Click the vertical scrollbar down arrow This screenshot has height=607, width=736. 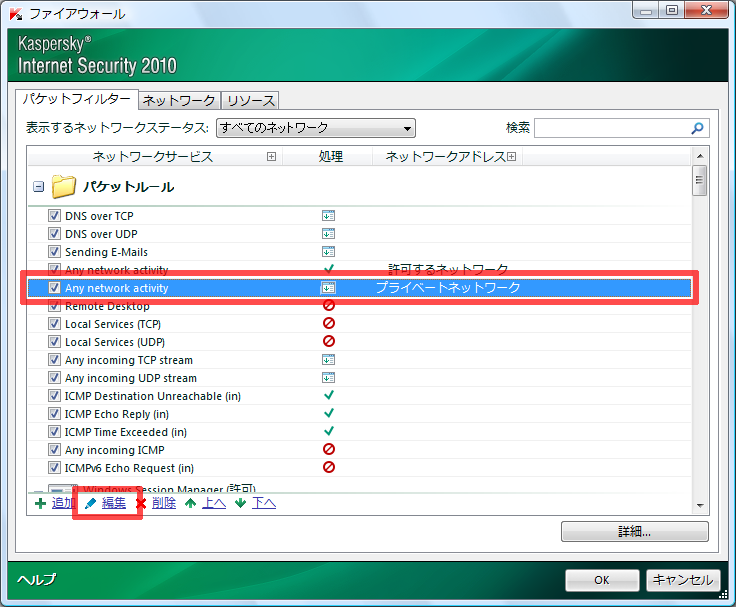700,506
